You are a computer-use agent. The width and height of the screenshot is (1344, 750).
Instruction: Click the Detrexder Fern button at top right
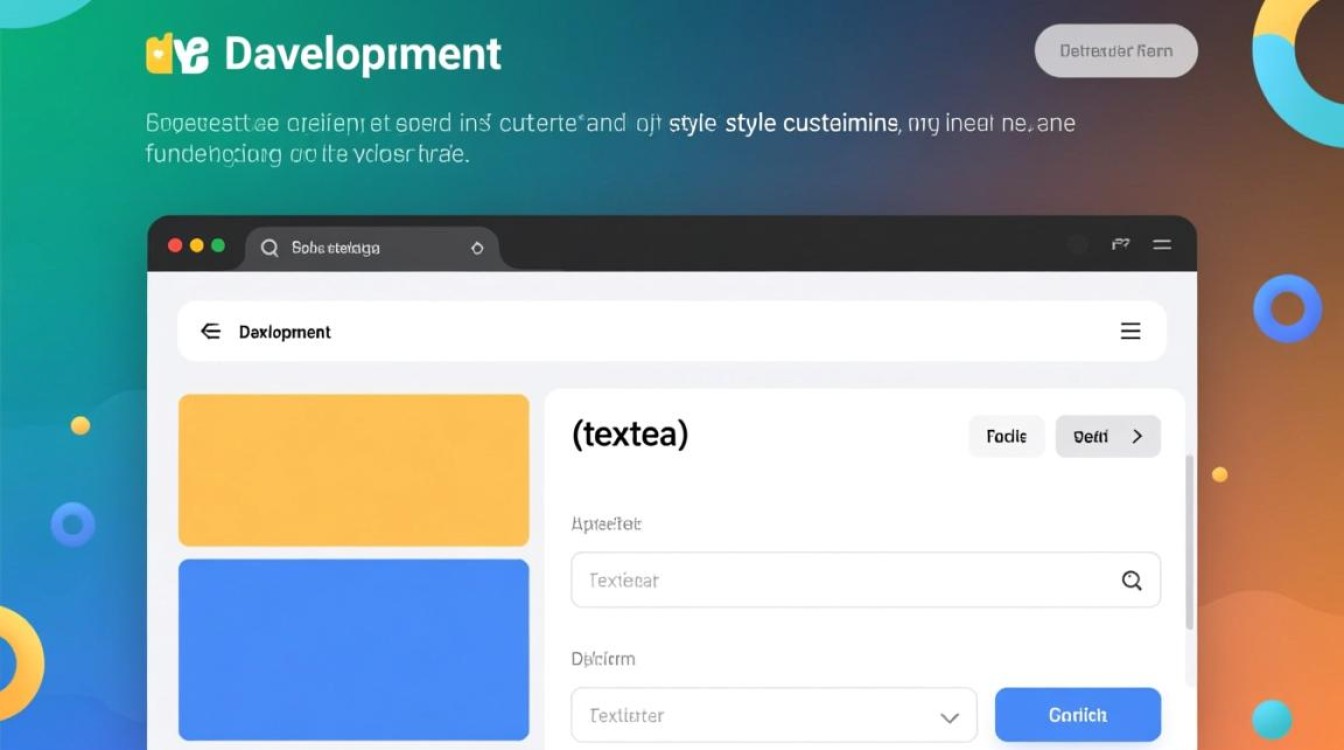[x=1115, y=50]
